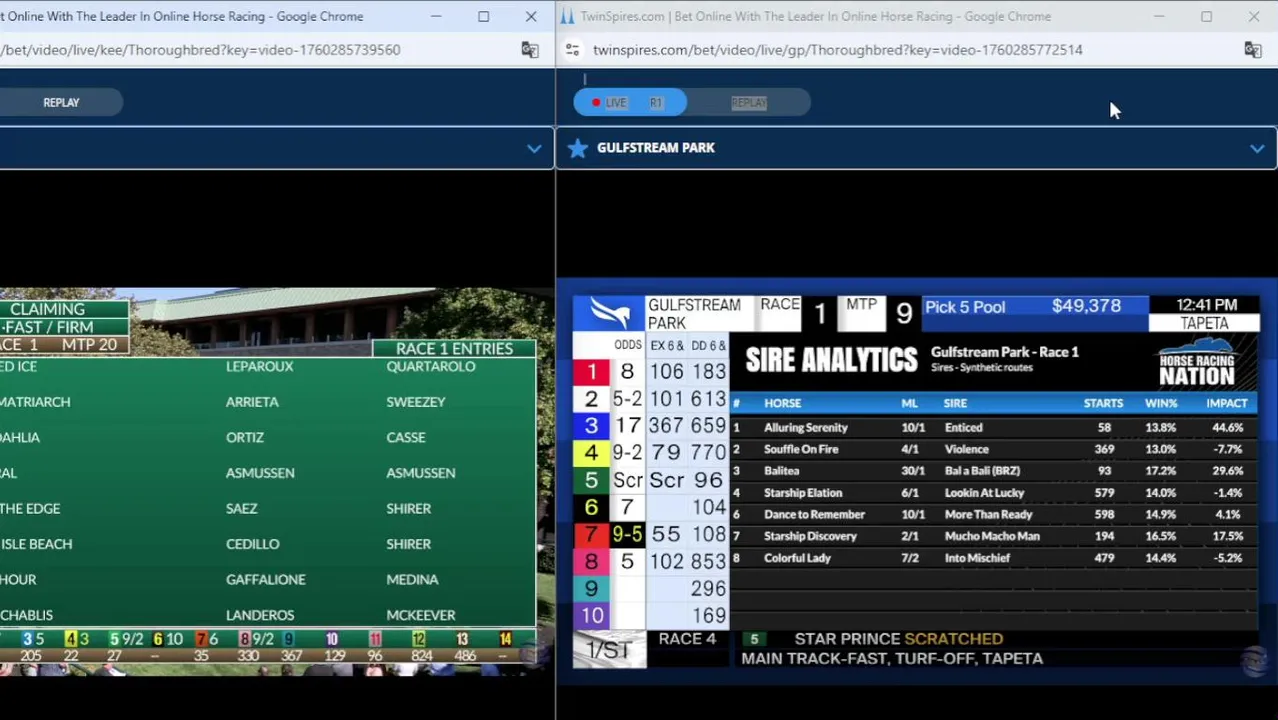1278x720 pixels.
Task: Minimize the right Chrome window
Action: [x=1159, y=16]
